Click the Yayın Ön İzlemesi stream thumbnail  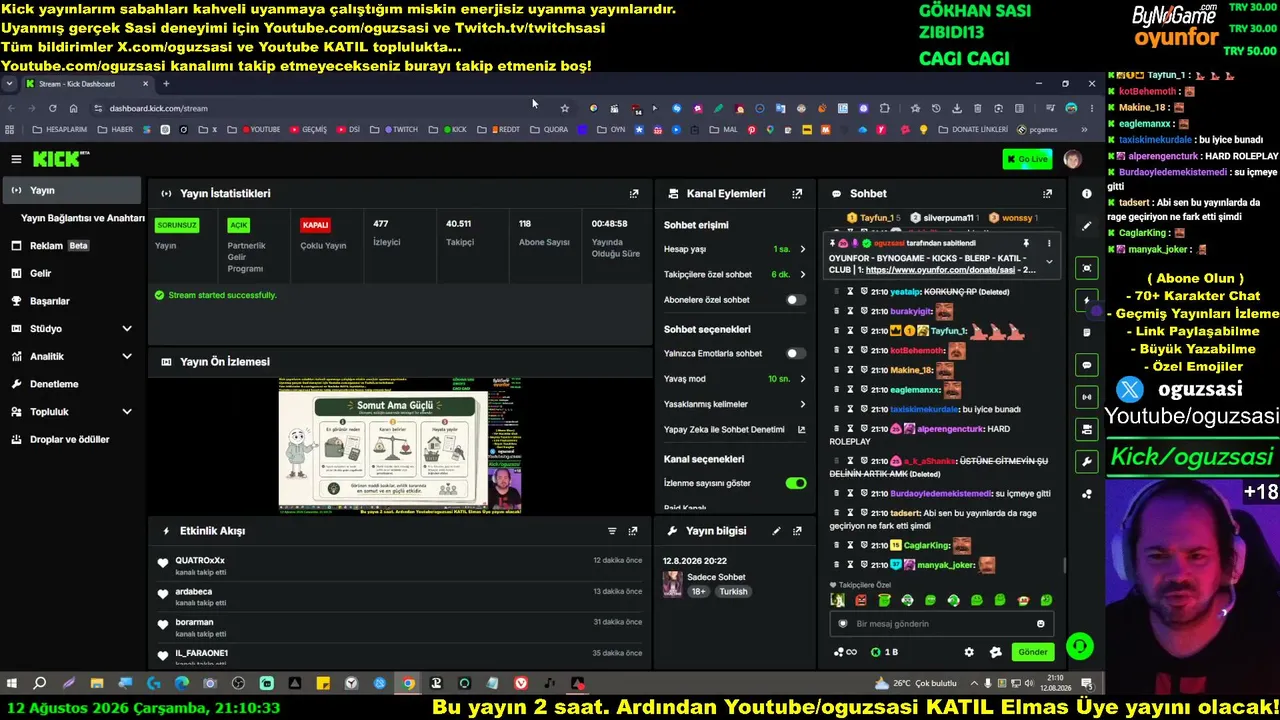(x=400, y=446)
